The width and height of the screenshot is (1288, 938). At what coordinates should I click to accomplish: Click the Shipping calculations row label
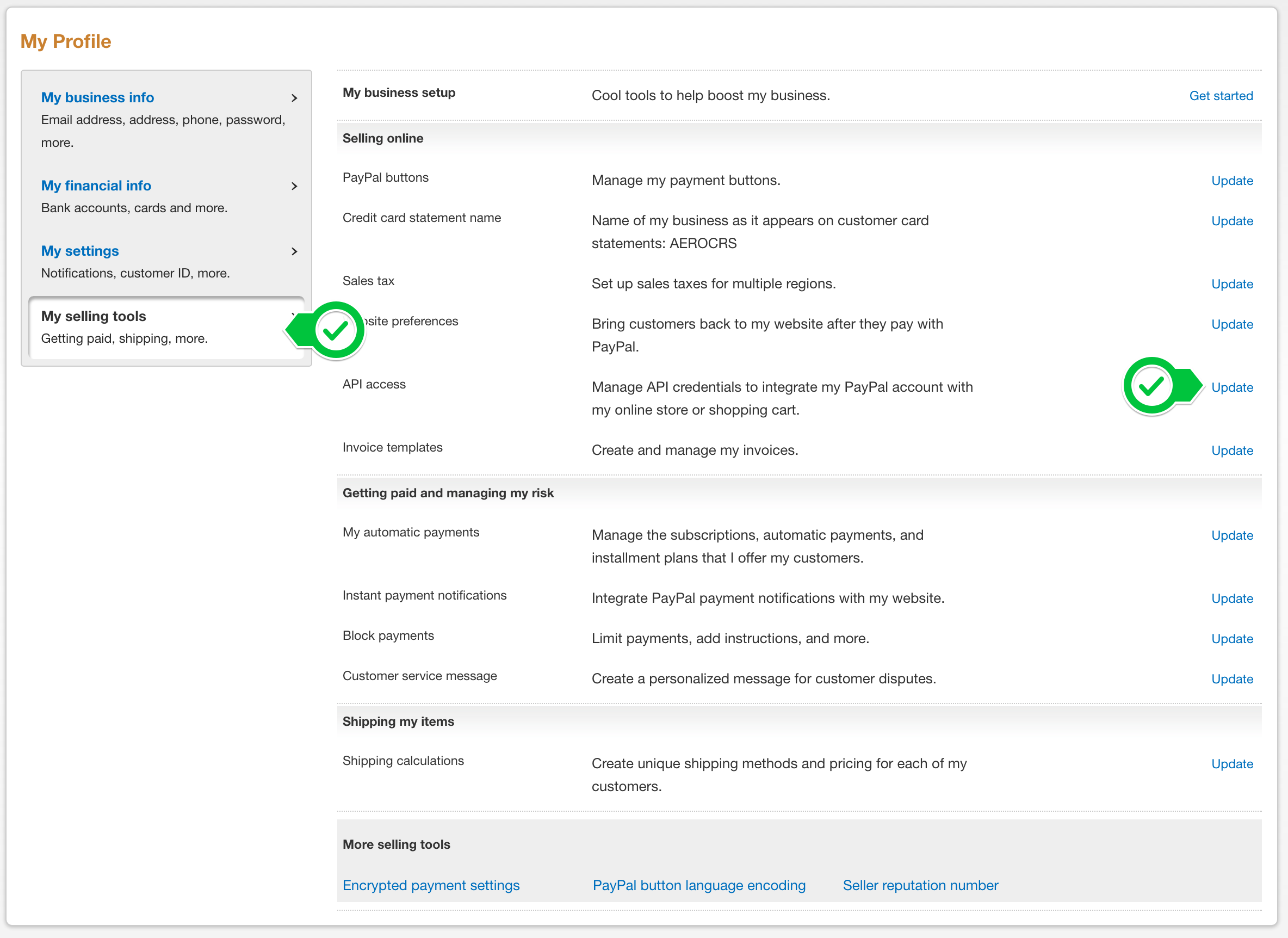[403, 761]
